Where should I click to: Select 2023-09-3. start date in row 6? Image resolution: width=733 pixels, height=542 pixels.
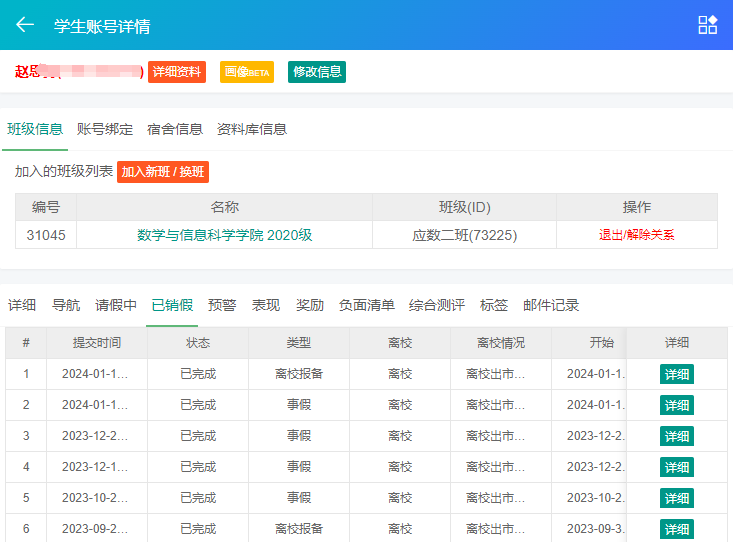pos(596,529)
